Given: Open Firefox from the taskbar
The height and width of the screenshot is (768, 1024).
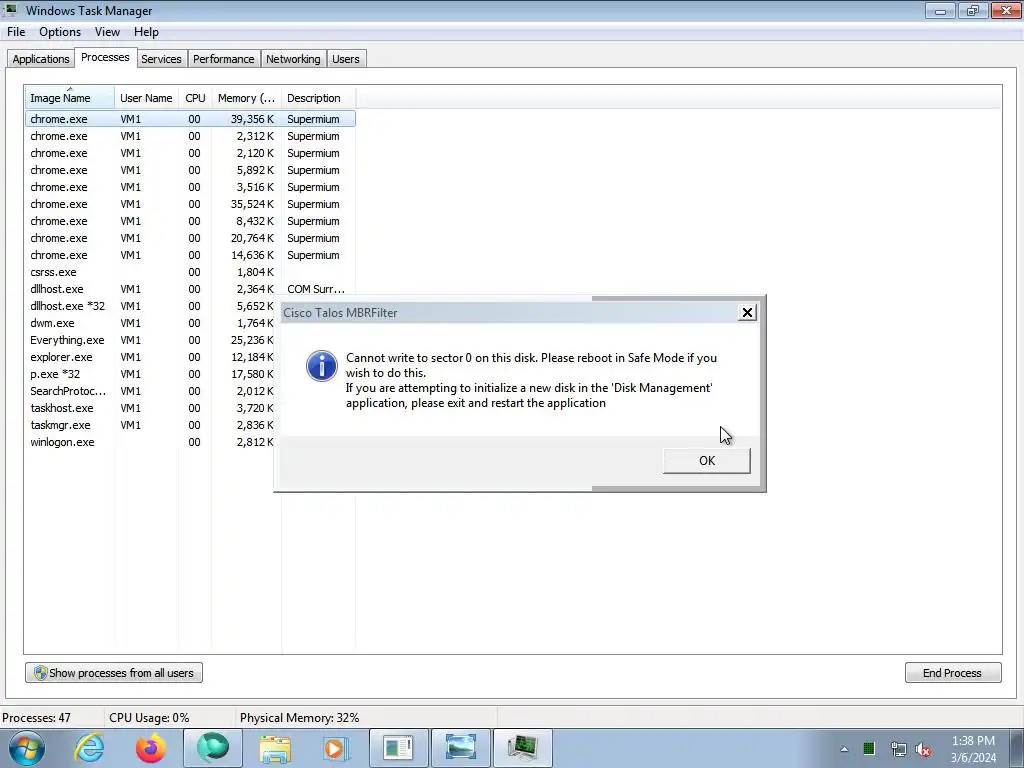Looking at the screenshot, I should point(150,748).
